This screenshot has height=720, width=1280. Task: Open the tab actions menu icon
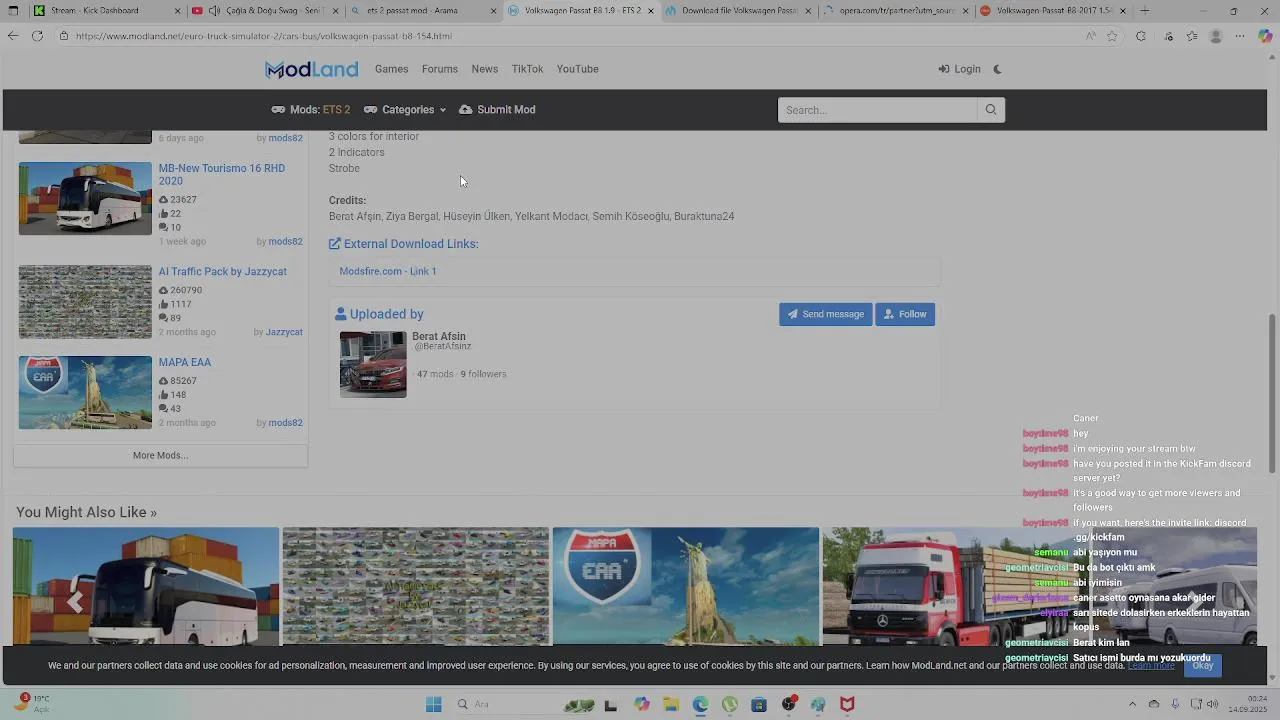click(13, 11)
